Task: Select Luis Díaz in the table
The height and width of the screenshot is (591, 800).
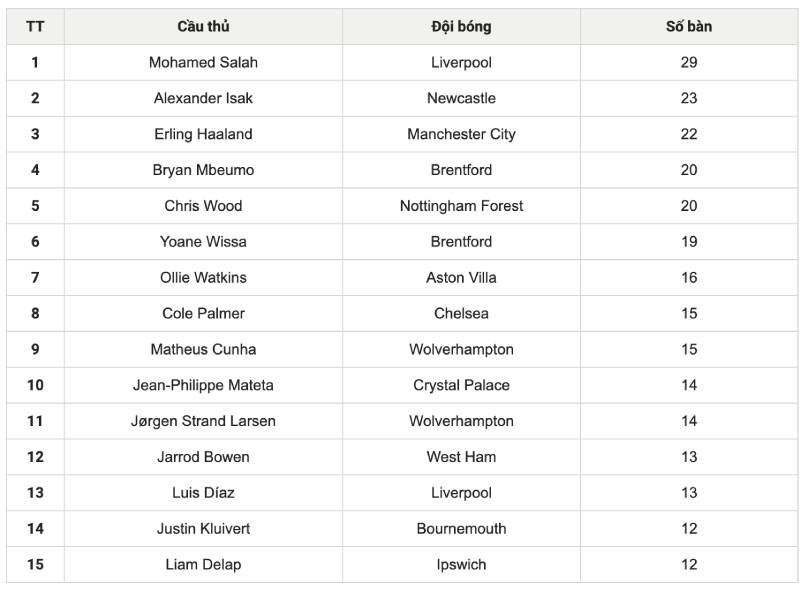Action: click(203, 493)
